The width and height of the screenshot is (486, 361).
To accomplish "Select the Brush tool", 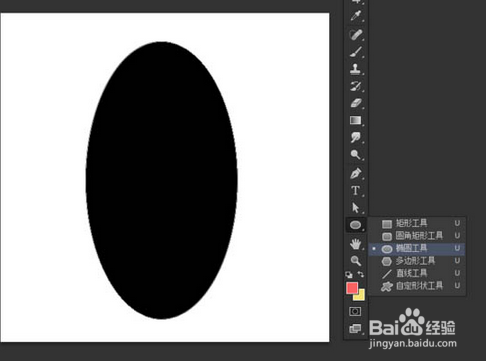I will coord(355,52).
